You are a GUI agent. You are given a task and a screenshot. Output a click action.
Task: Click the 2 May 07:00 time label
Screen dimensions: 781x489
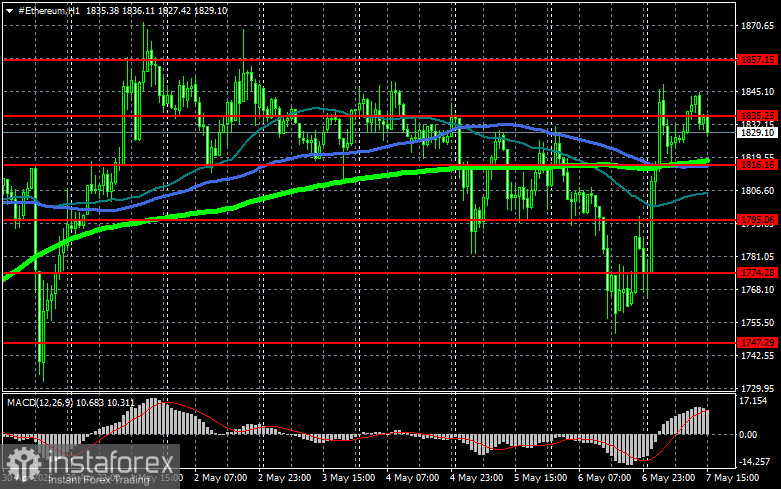point(220,479)
